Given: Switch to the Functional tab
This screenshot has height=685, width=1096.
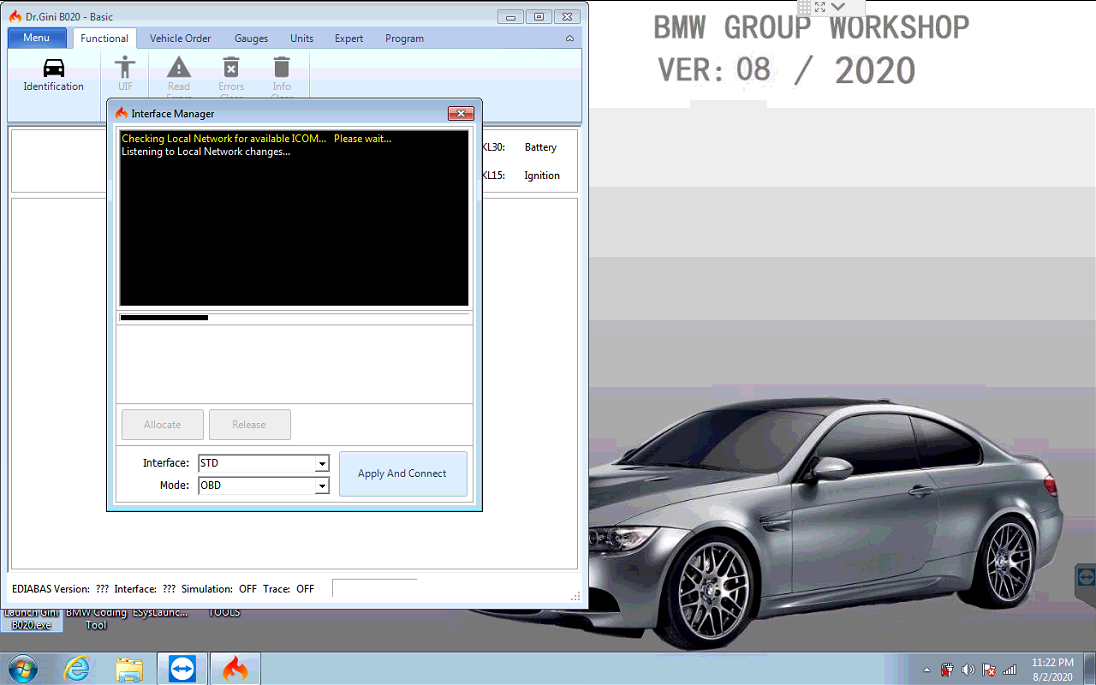Looking at the screenshot, I should 104,38.
